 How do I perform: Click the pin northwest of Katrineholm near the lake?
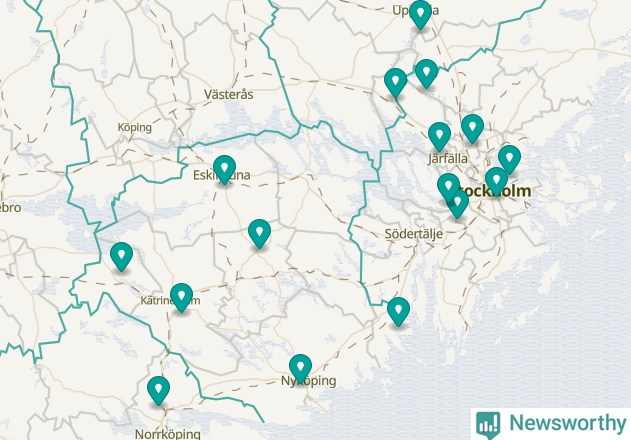point(122,256)
